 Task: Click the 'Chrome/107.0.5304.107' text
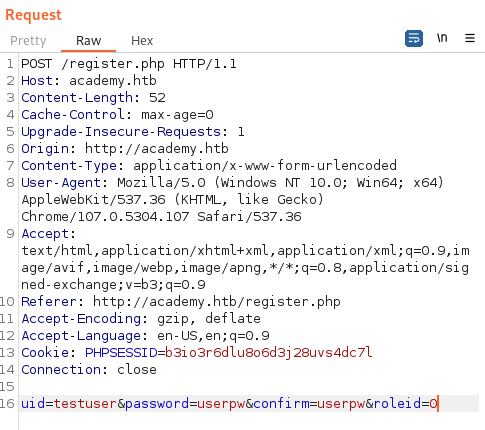coord(105,217)
